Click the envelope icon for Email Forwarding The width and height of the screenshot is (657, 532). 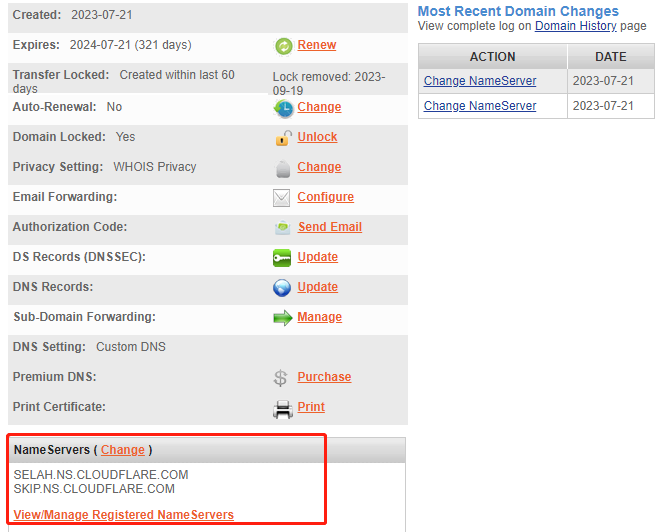click(x=282, y=198)
